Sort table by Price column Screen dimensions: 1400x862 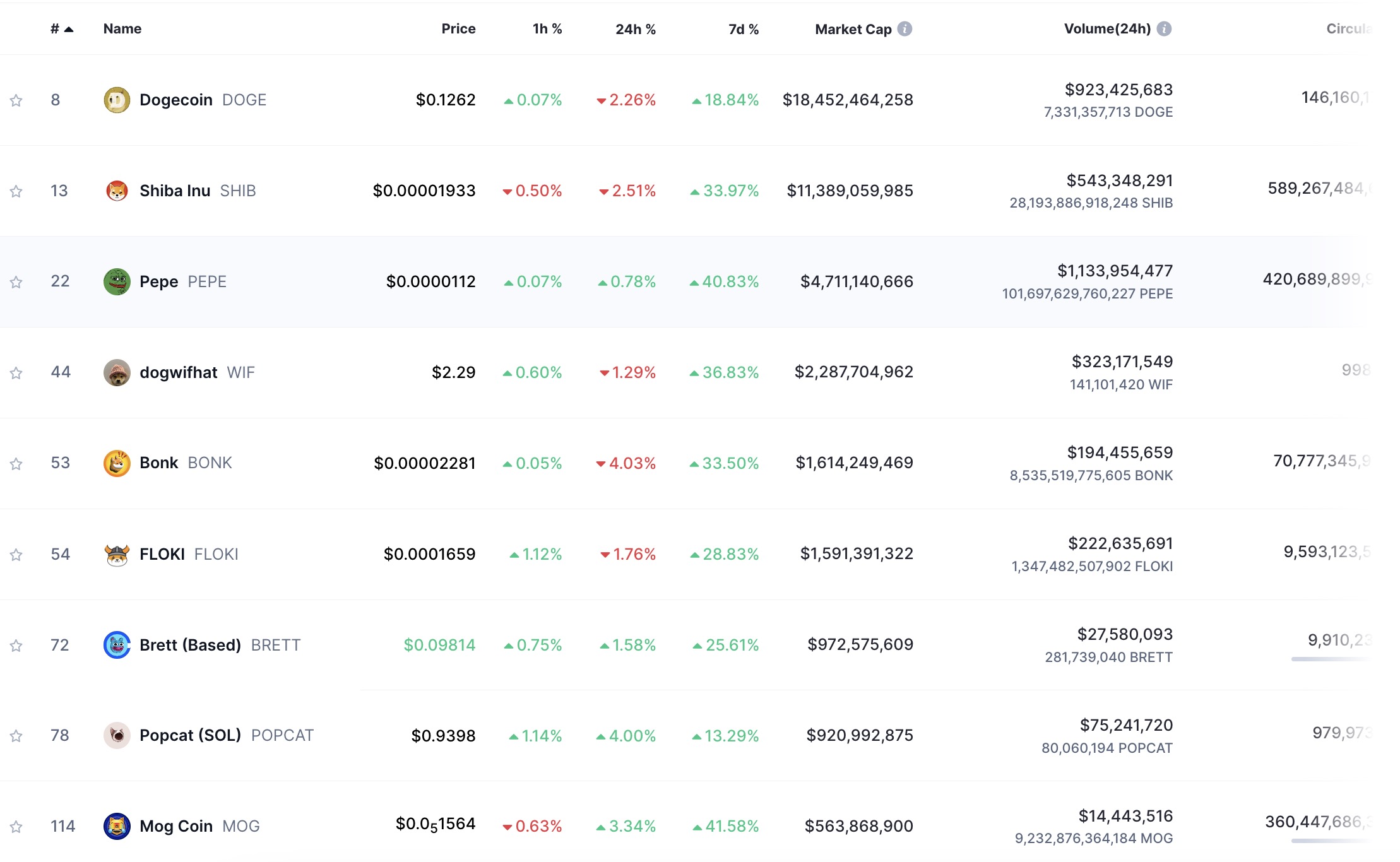click(458, 29)
